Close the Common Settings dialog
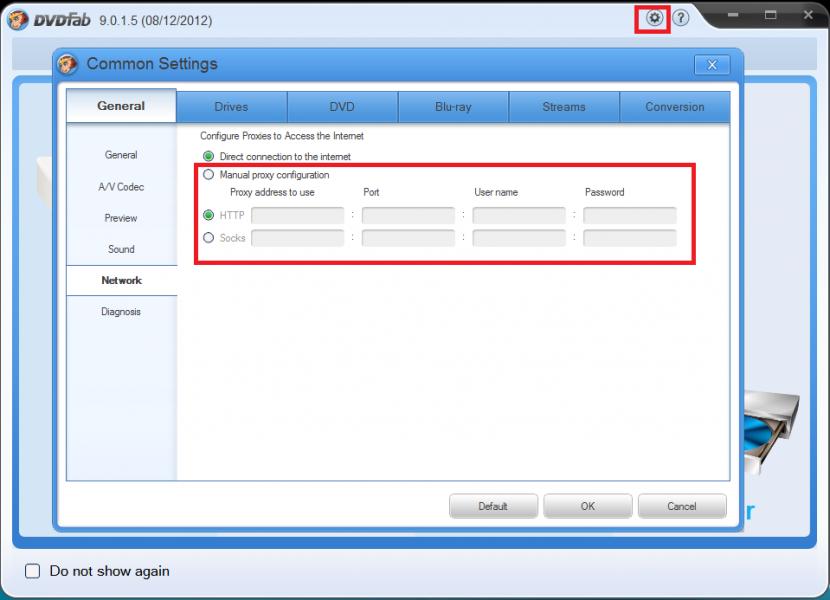 click(712, 65)
